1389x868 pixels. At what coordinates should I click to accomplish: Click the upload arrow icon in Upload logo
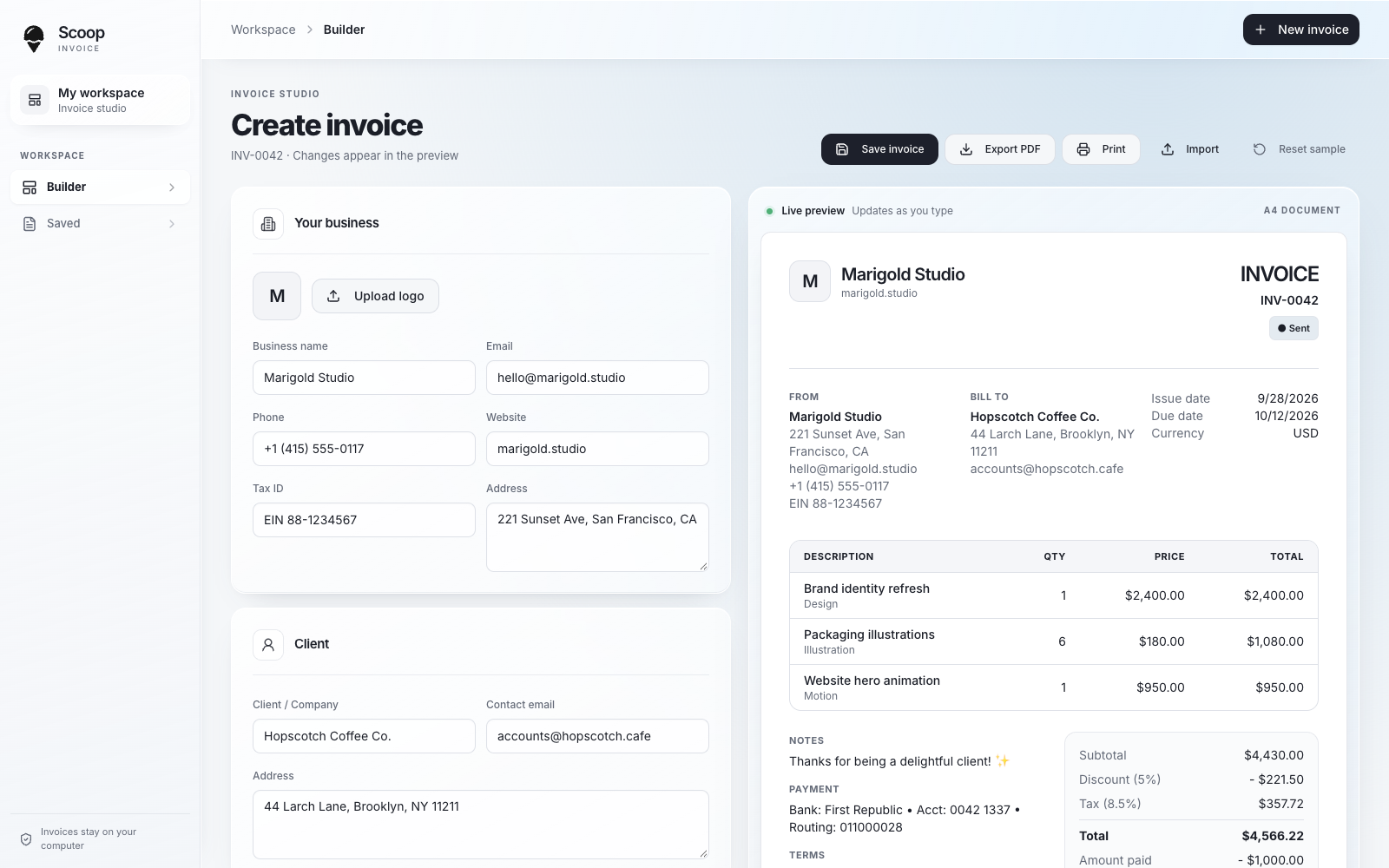point(333,296)
